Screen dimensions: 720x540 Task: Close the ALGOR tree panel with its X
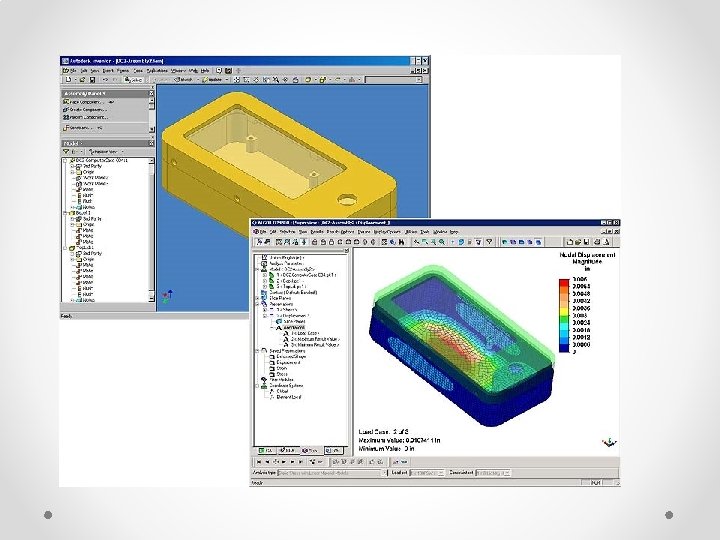click(346, 251)
